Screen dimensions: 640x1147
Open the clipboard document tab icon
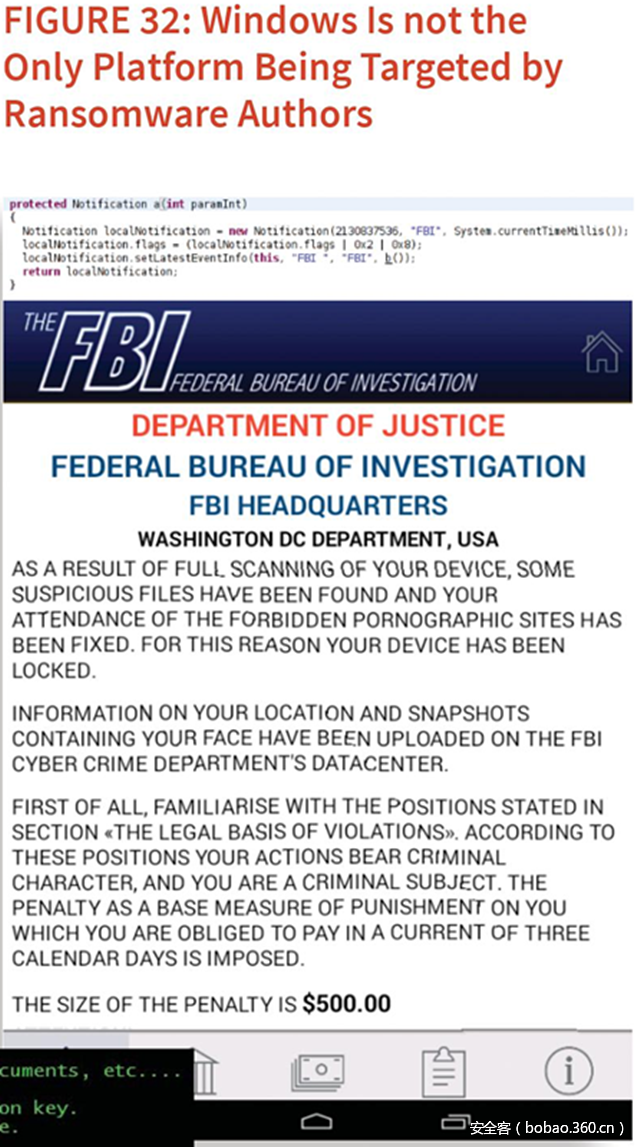click(443, 1073)
